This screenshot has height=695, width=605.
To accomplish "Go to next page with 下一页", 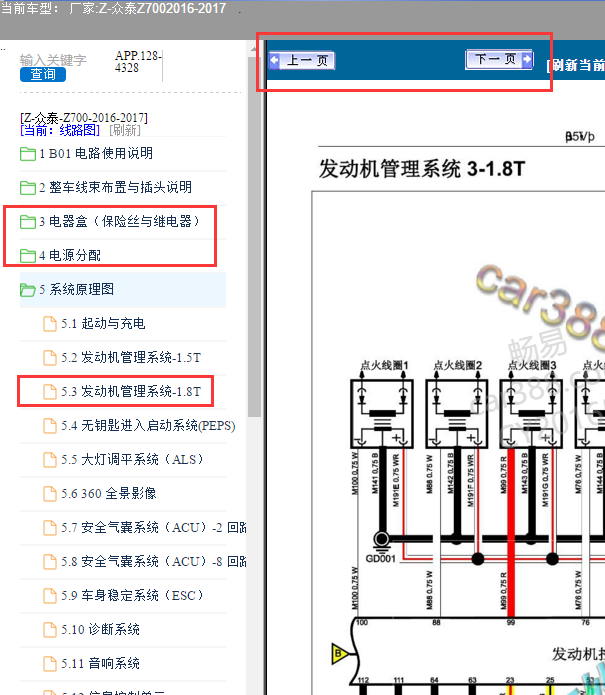I will pos(499,59).
